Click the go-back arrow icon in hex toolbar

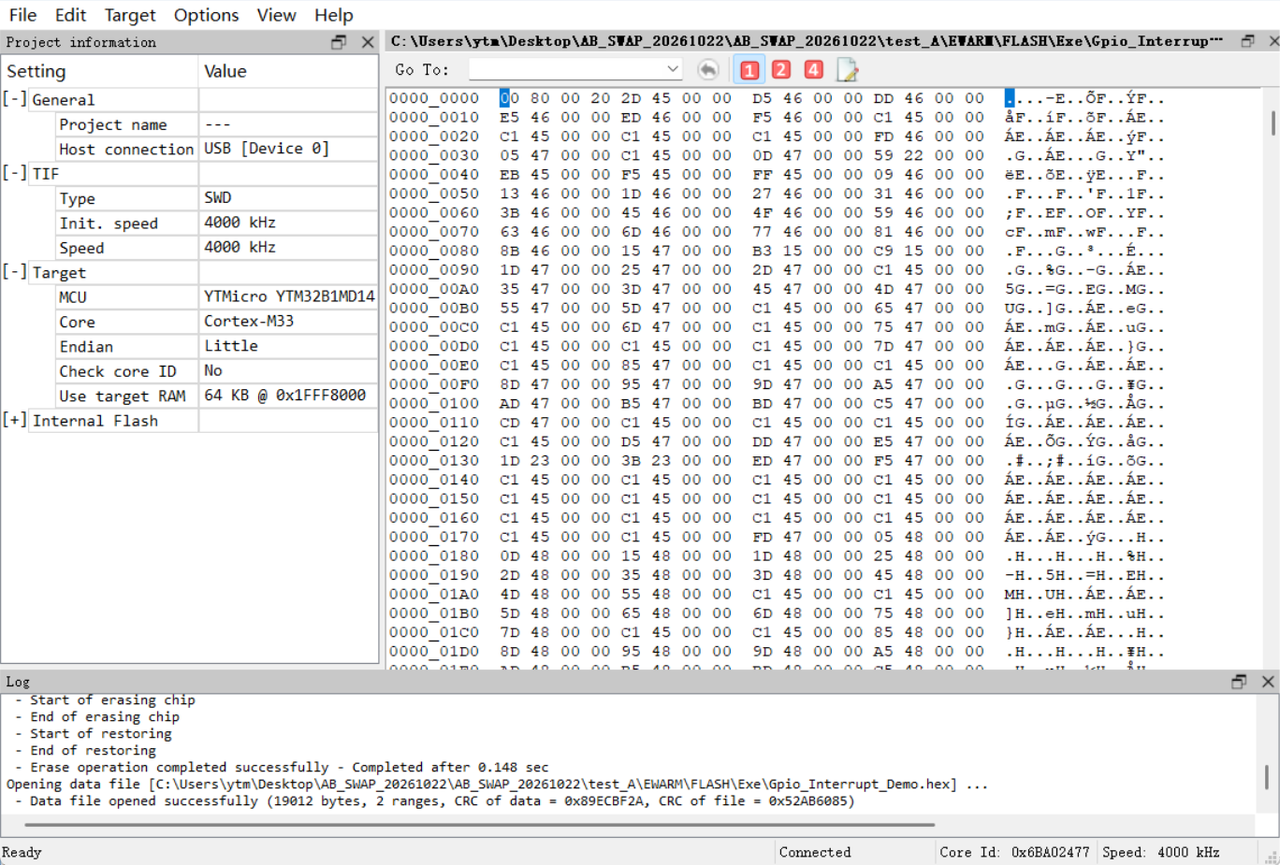(708, 70)
